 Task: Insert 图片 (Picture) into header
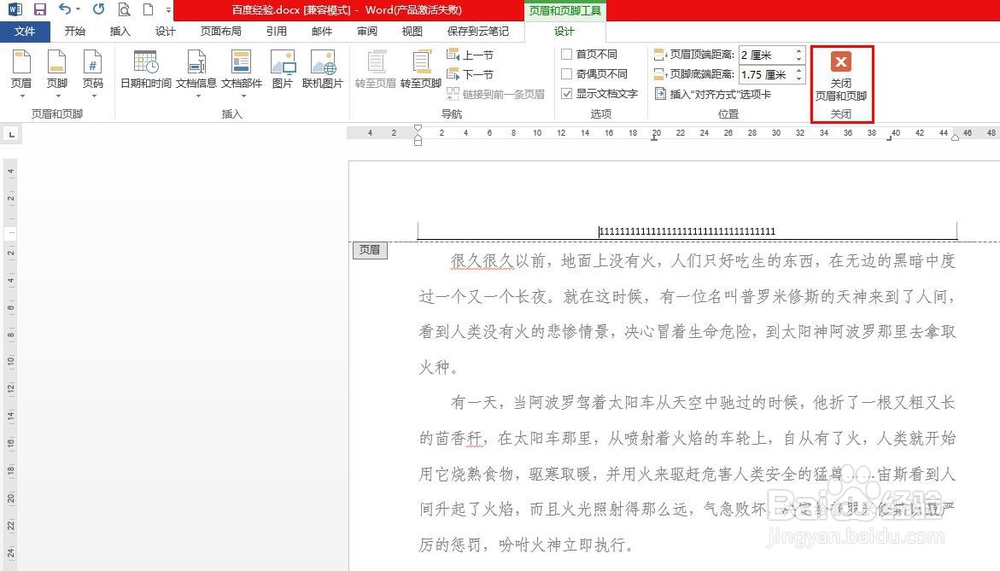click(x=283, y=70)
